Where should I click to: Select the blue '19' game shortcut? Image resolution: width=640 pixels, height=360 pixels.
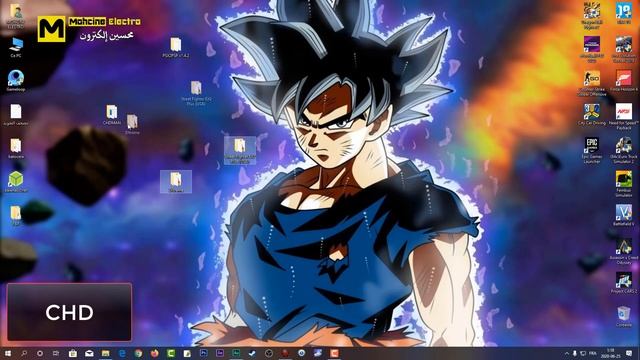click(x=624, y=13)
